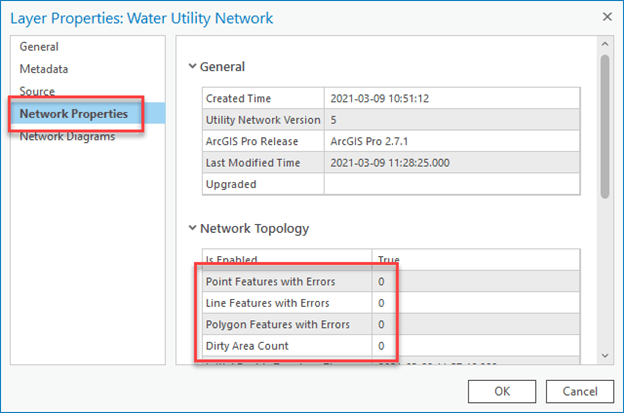Cancel the Layer Properties dialog
This screenshot has width=624, height=413.
pyautogui.click(x=579, y=389)
